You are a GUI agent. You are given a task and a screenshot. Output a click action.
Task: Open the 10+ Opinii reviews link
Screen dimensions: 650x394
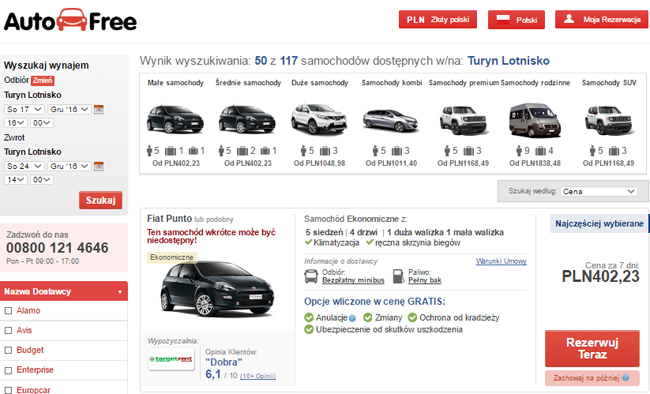[x=257, y=376]
